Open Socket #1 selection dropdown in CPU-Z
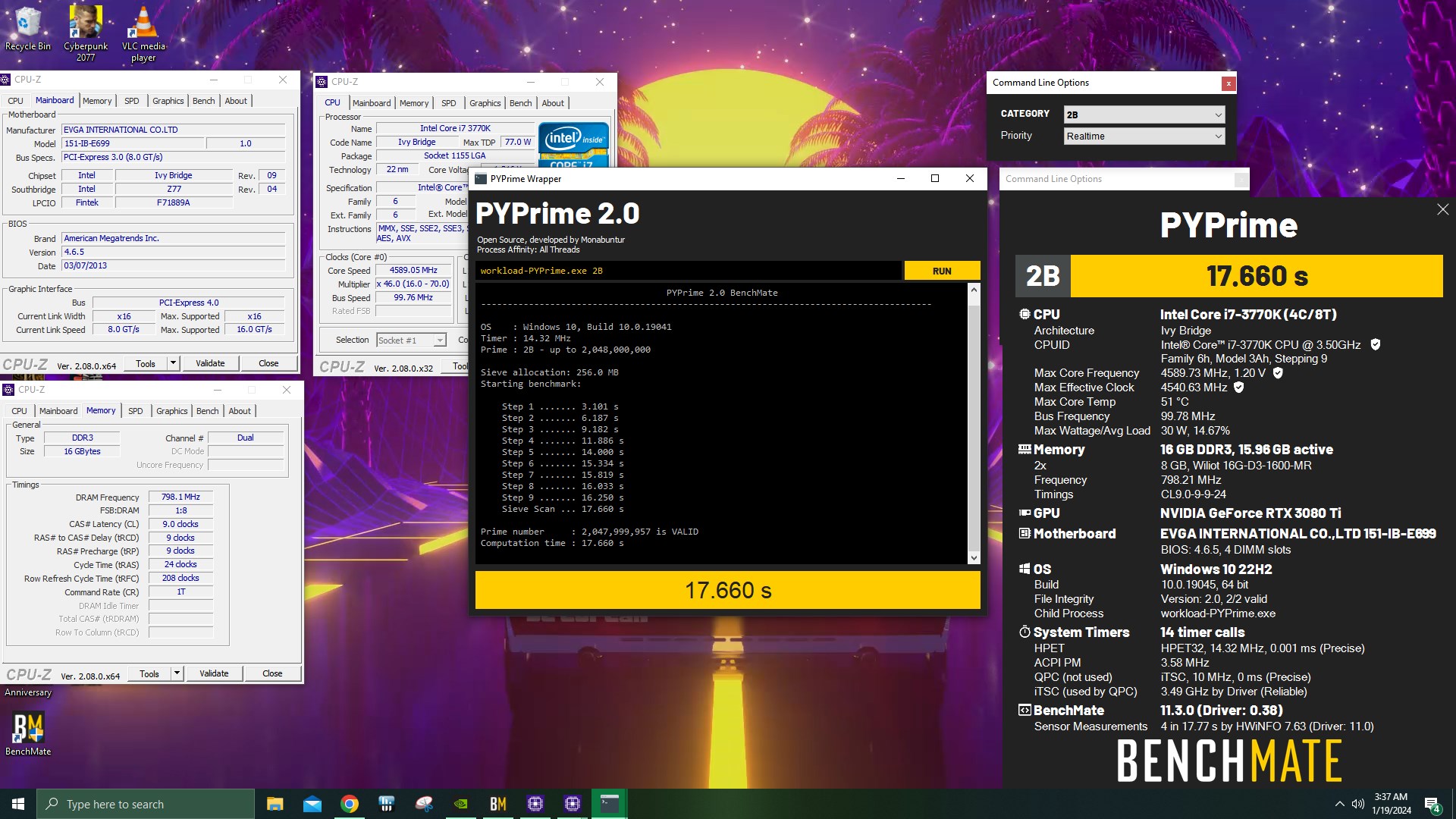The height and width of the screenshot is (819, 1456). (411, 340)
